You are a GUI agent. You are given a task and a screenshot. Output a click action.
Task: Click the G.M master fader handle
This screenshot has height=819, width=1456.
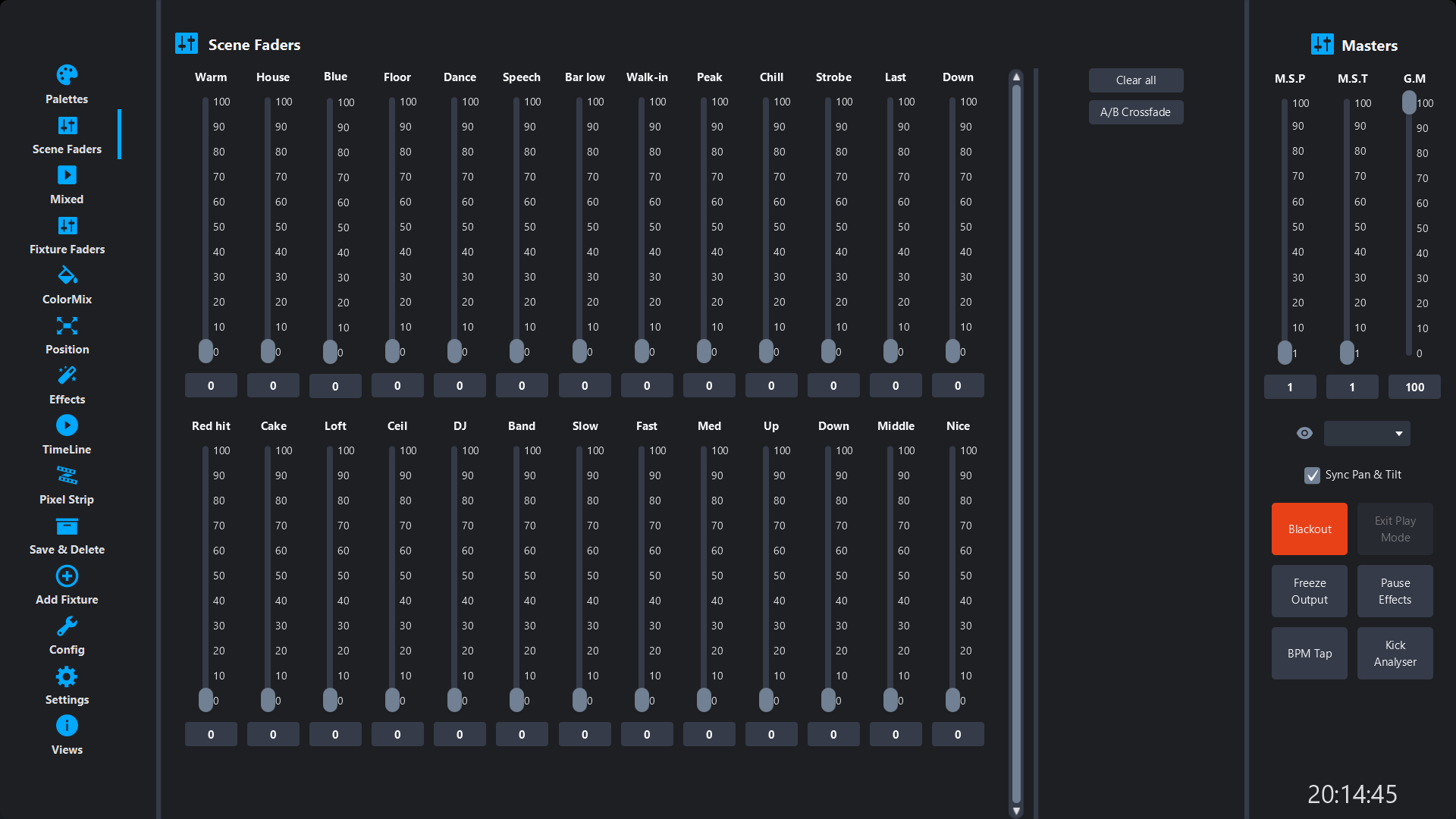(x=1409, y=102)
